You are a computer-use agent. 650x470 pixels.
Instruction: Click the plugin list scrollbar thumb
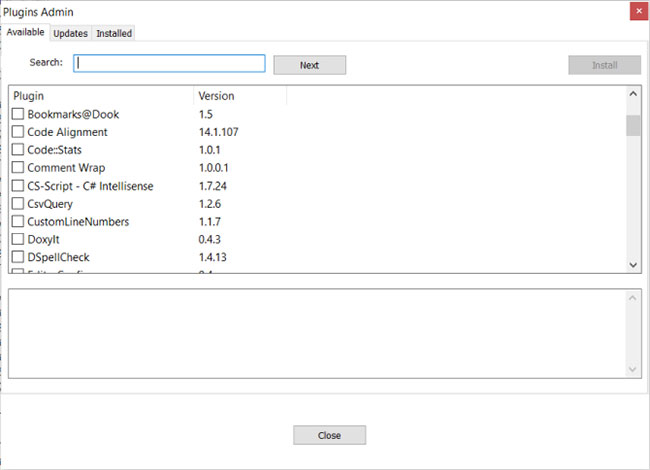tap(633, 125)
